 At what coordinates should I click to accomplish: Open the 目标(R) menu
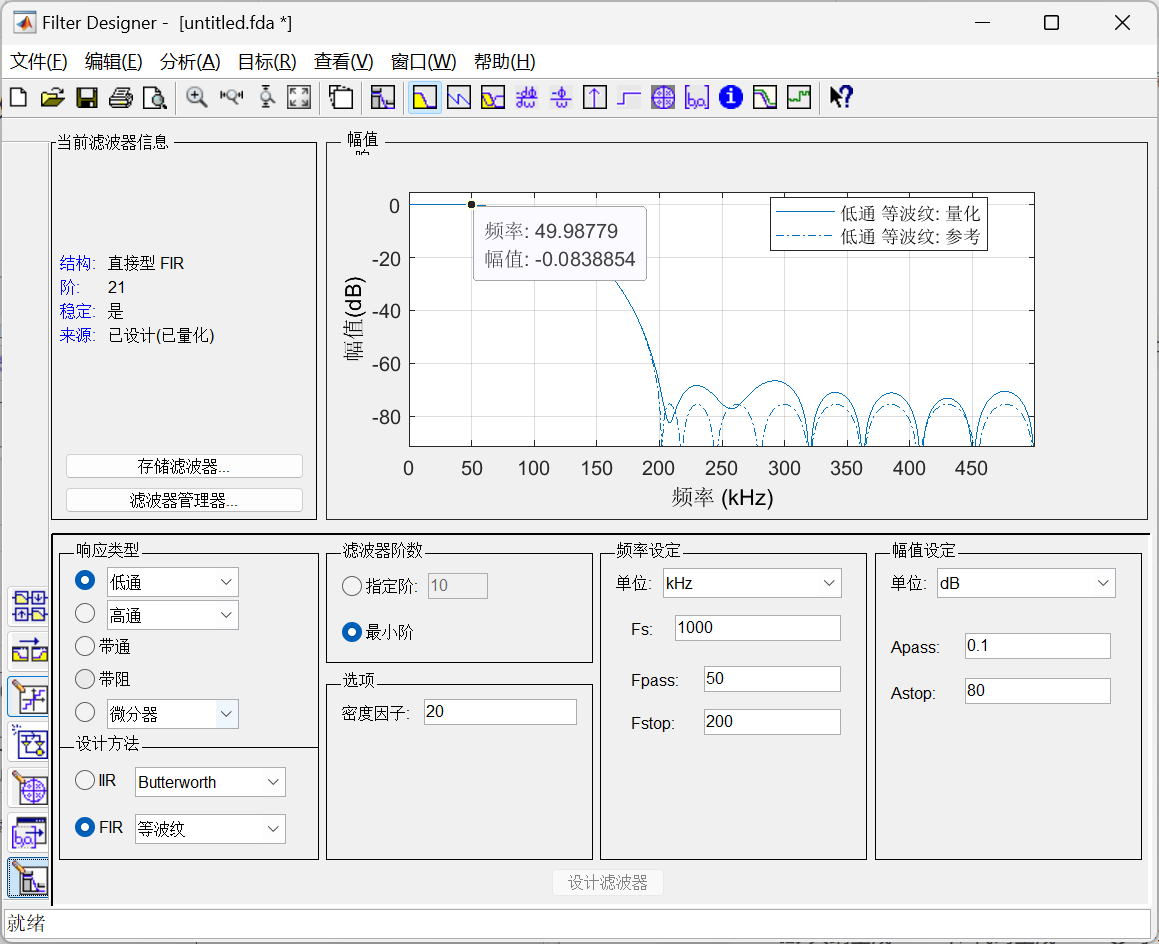point(267,61)
